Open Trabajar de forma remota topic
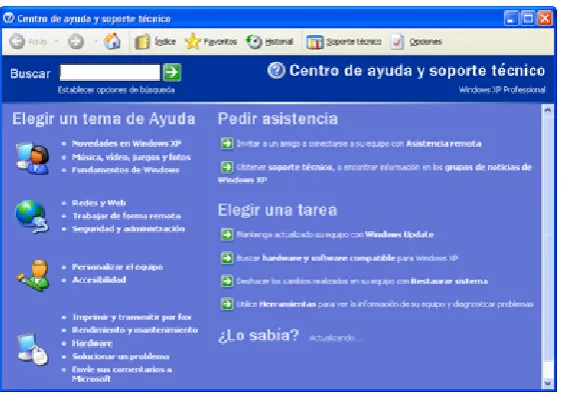 tap(126, 216)
